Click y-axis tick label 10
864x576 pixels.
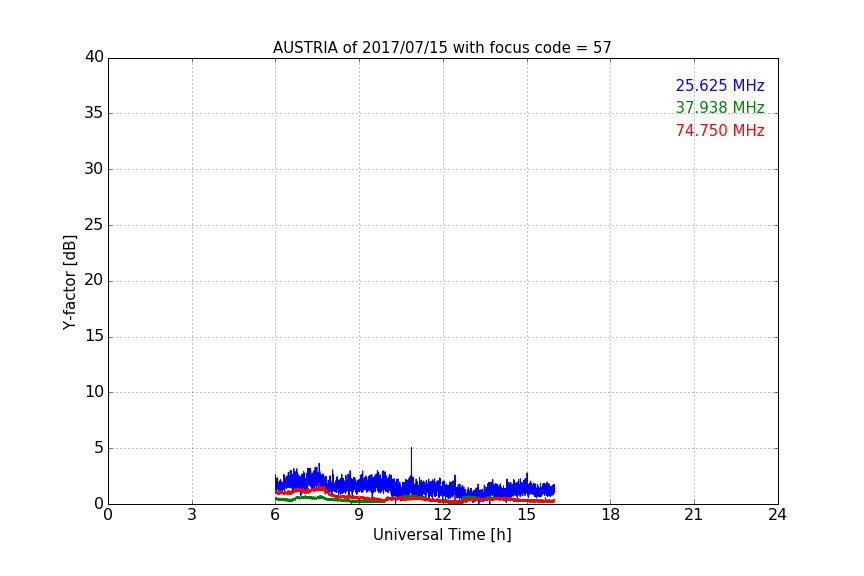(94, 392)
